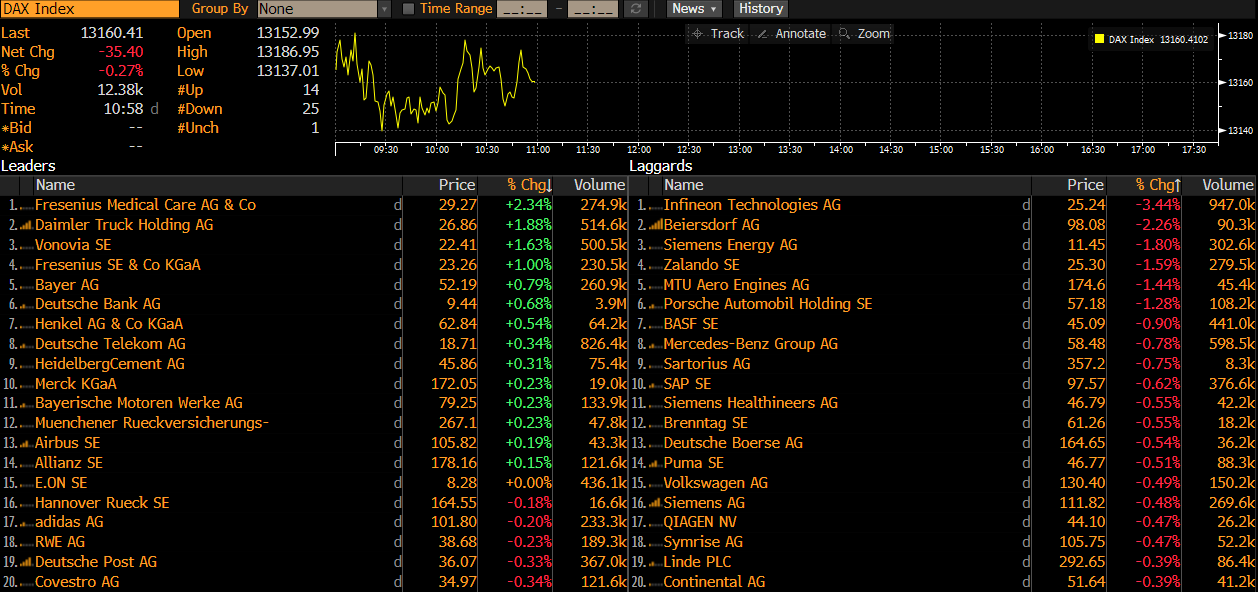Open the History tab
Image resolution: width=1258 pixels, height=592 pixels.
click(761, 9)
